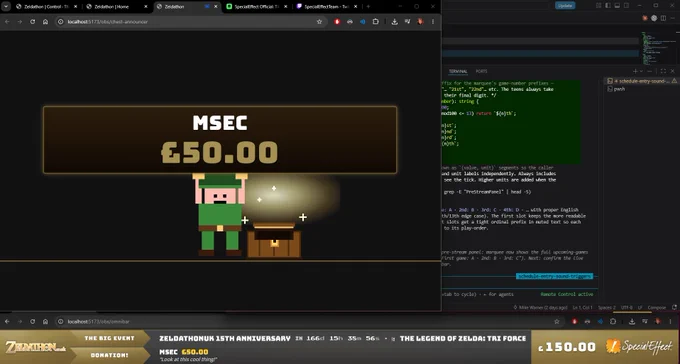This screenshot has height=364, width=680.
Task: Open Downloads in the omnibar browser toolbar
Action: [x=632, y=321]
